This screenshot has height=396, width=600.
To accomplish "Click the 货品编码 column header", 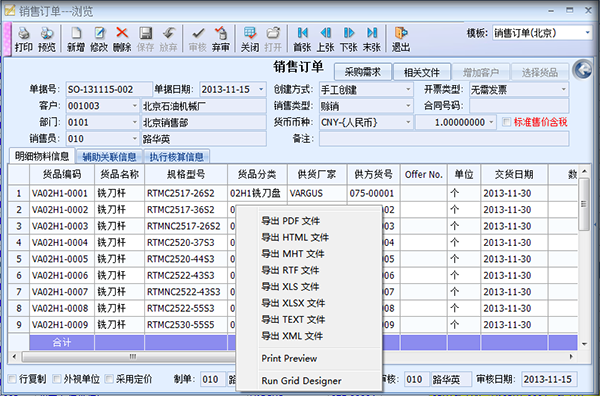I will pyautogui.click(x=62, y=175).
